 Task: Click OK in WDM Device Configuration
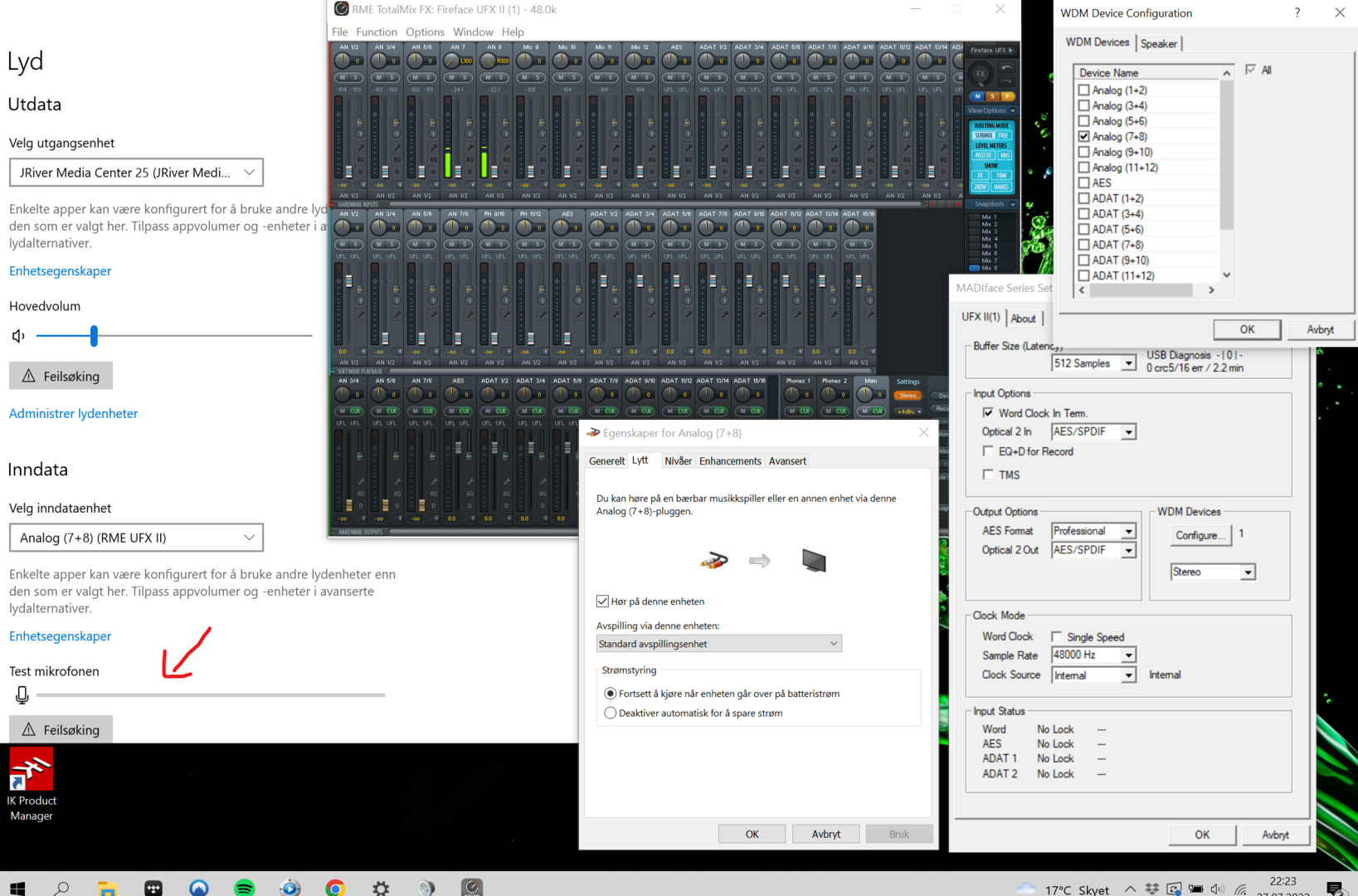pos(1247,329)
